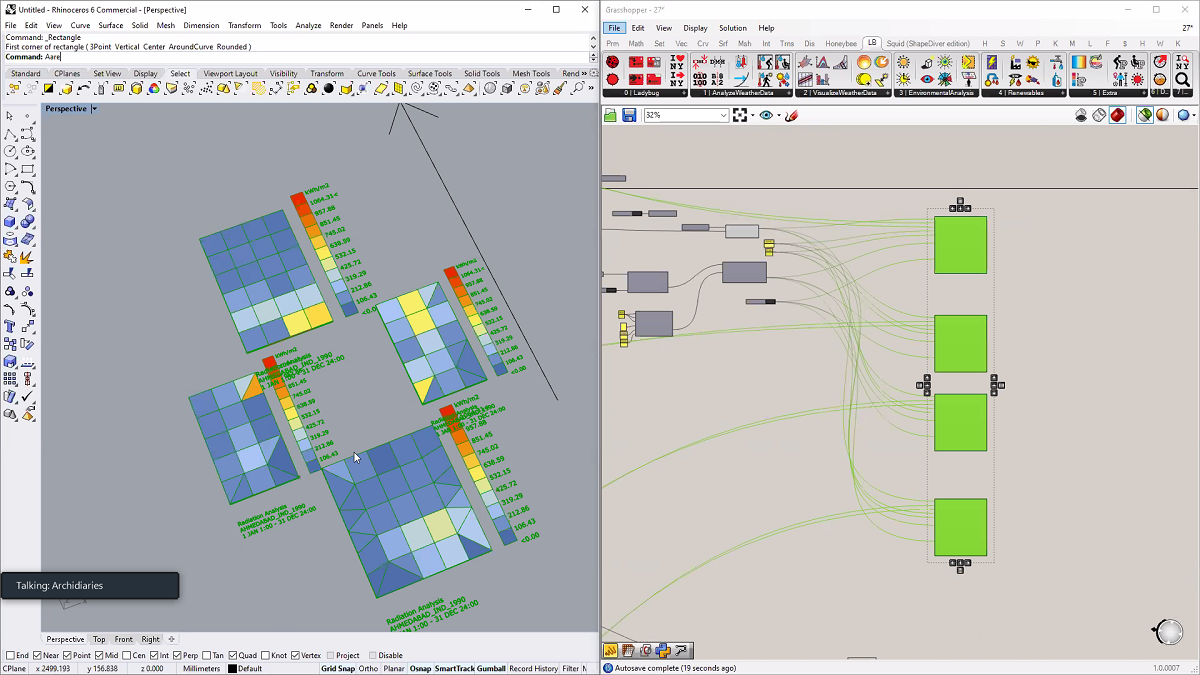Click the Zoom Extents icon in Grasshopper
Screen dimensions: 1200x675
pyautogui.click(x=740, y=116)
